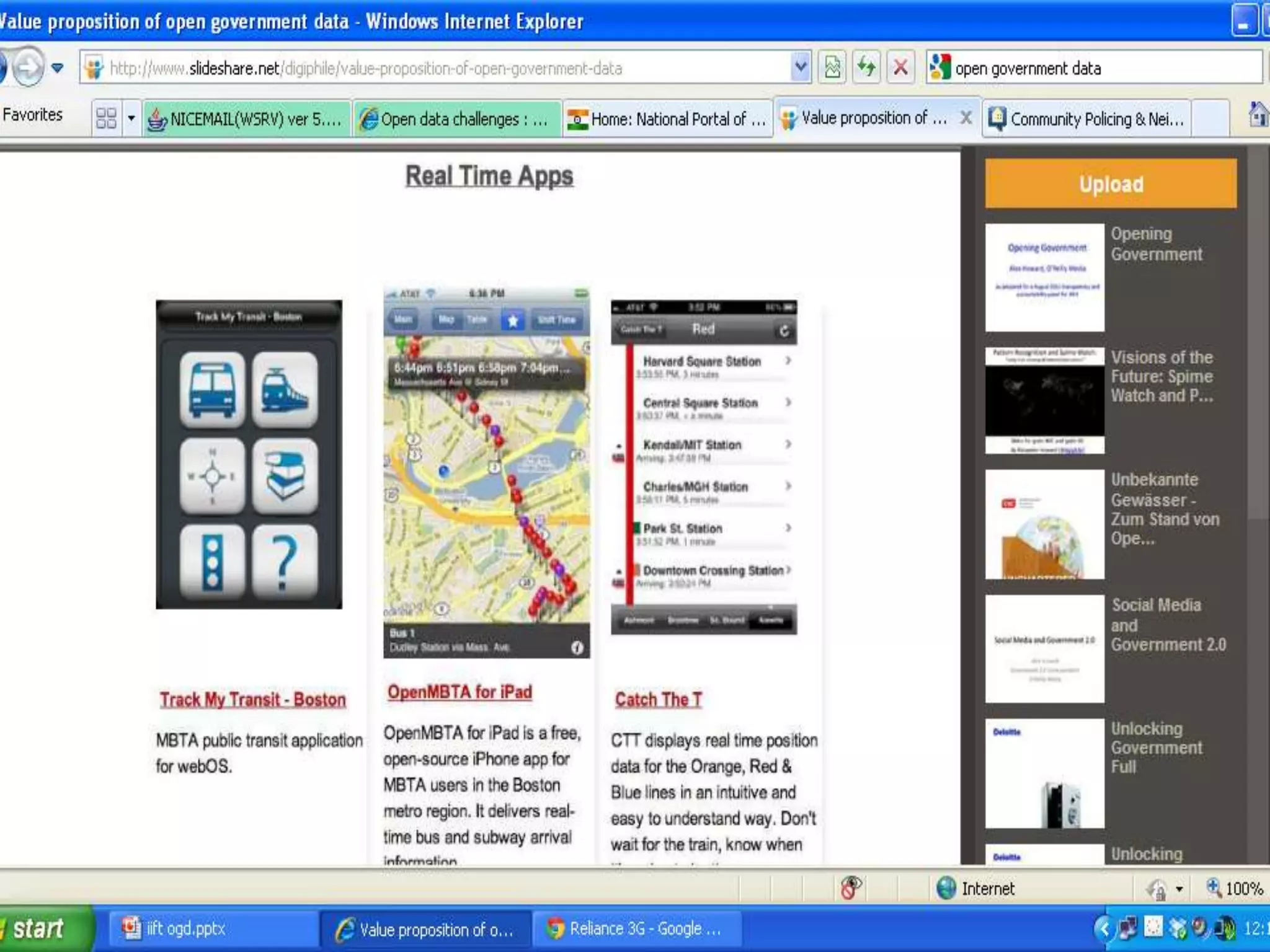Click the Opening Government slideshow thumbnail
The width and height of the screenshot is (1270, 952).
[x=1044, y=277]
